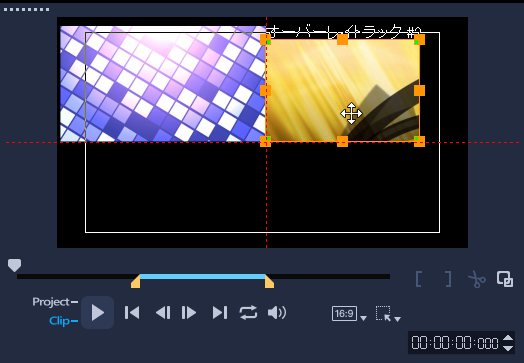
Task: Click the Play button
Action: point(98,313)
